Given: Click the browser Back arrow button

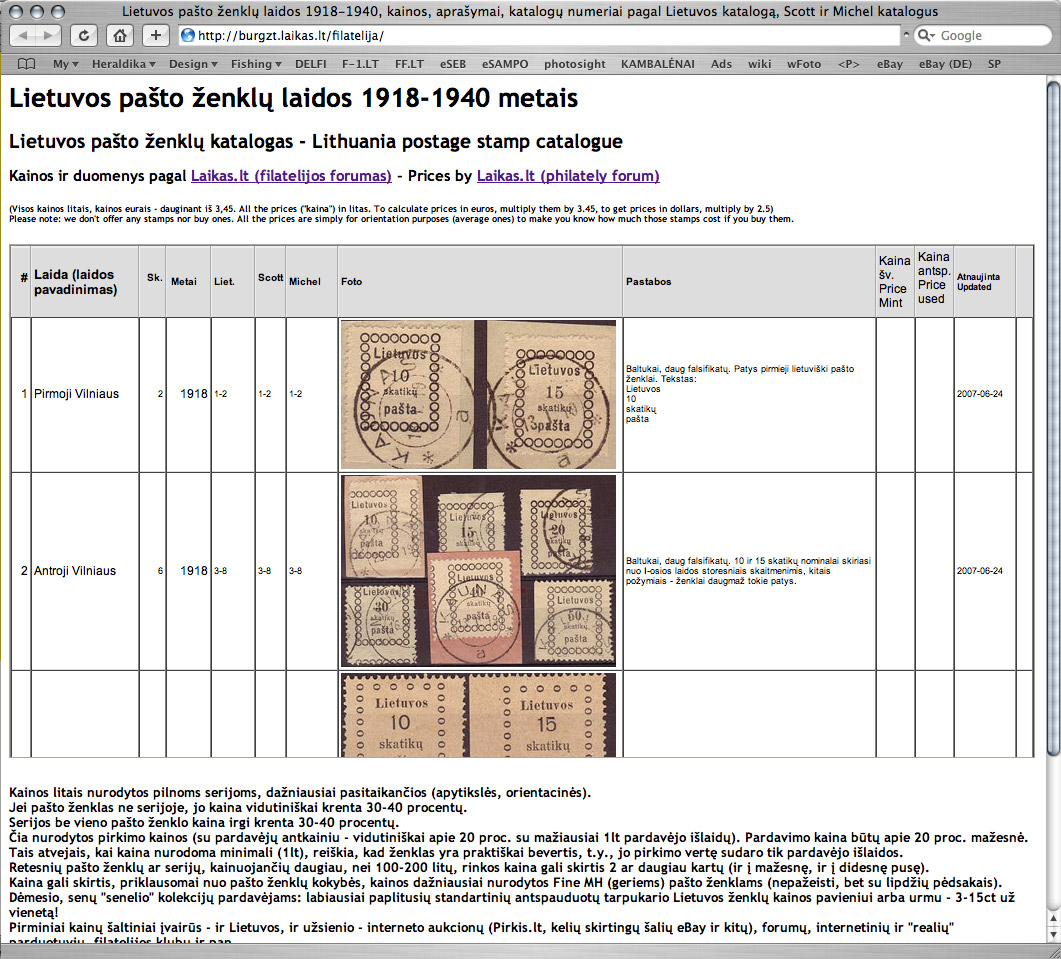Looking at the screenshot, I should coord(23,36).
